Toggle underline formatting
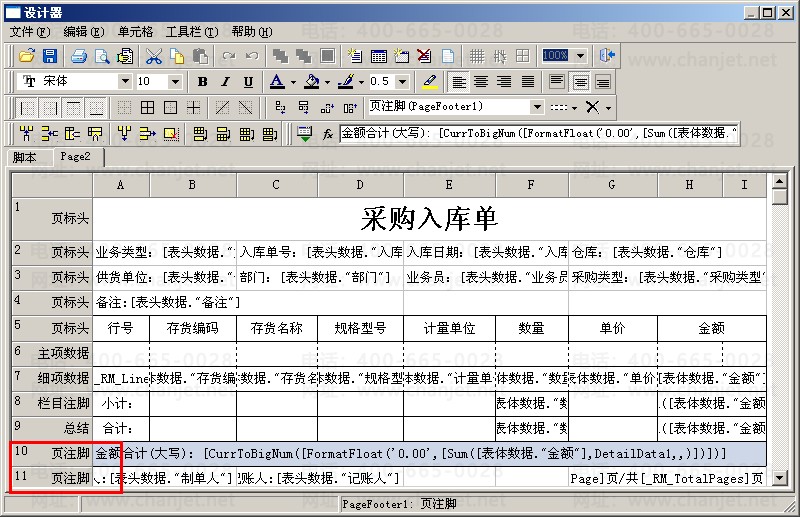 [248, 81]
